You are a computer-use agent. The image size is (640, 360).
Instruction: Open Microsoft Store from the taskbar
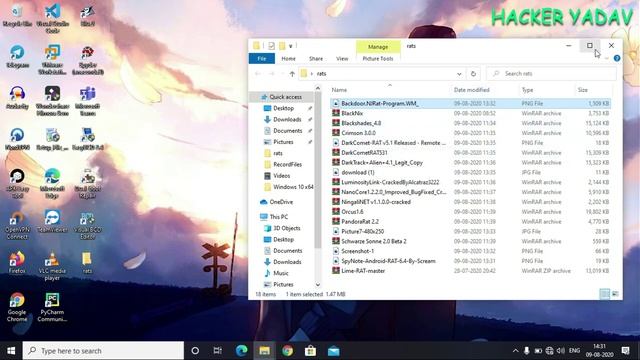[310, 351]
